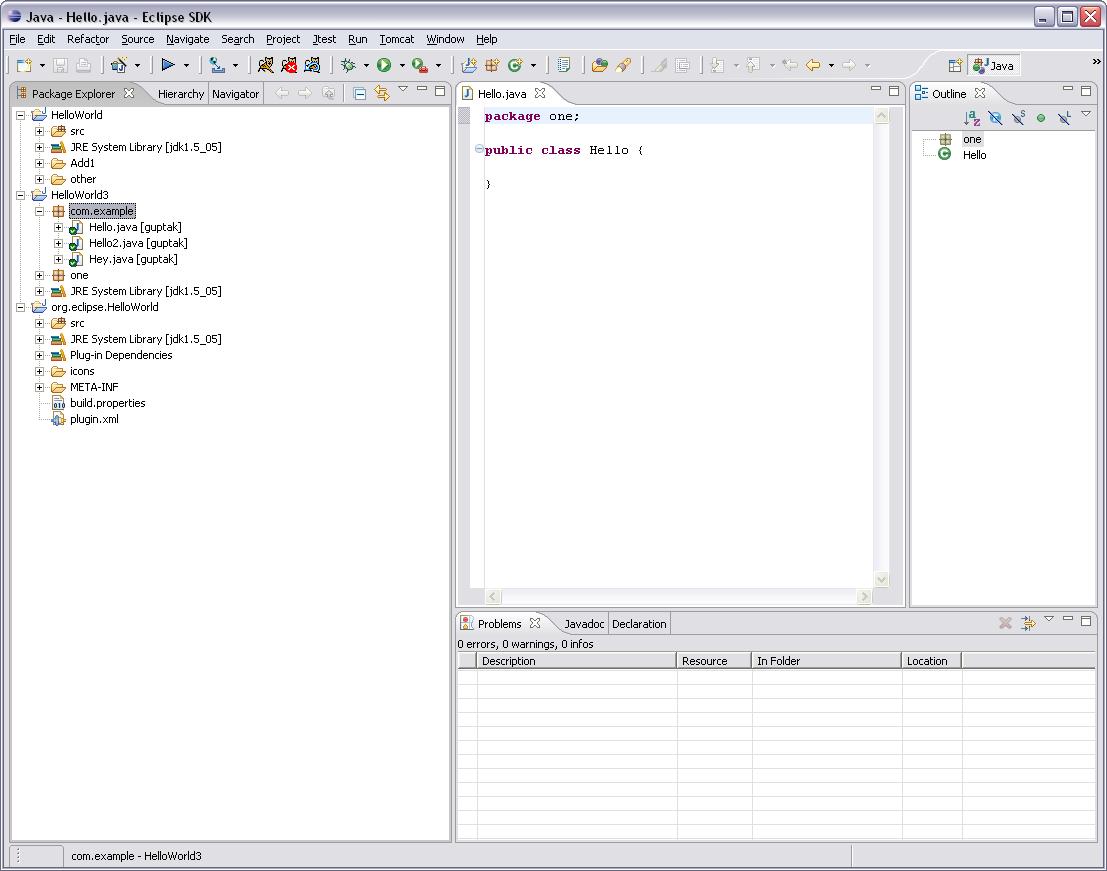Open the Tomcat menu
Image resolution: width=1107 pixels, height=871 pixels.
(397, 40)
